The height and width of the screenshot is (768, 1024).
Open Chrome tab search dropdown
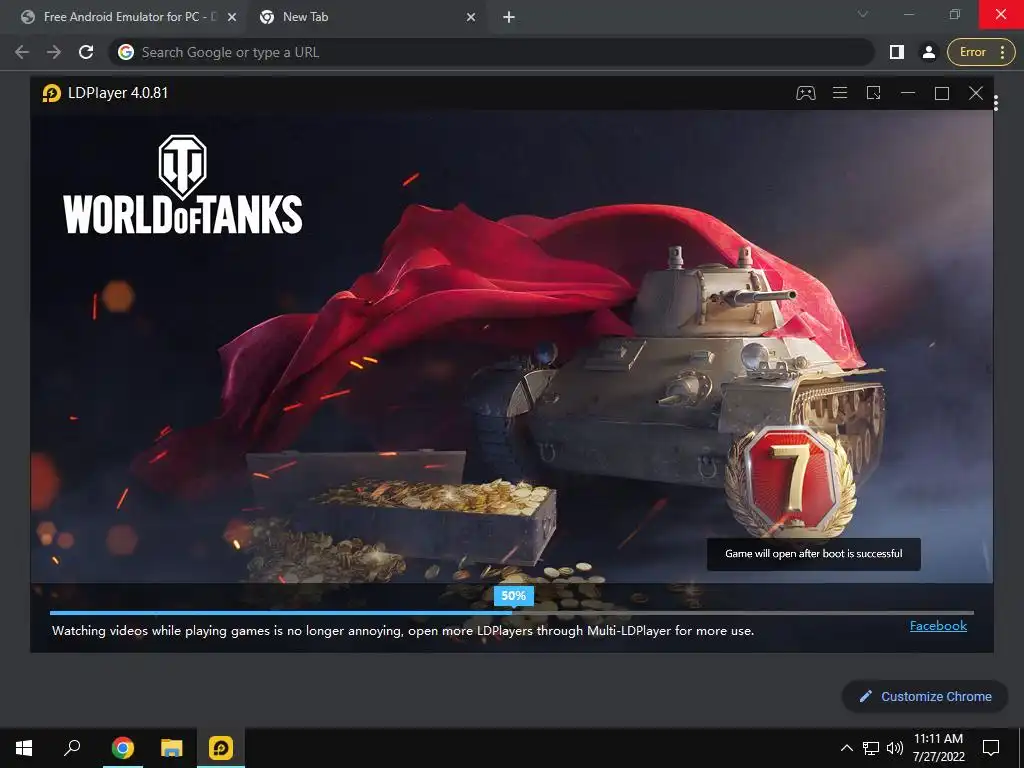tap(863, 14)
